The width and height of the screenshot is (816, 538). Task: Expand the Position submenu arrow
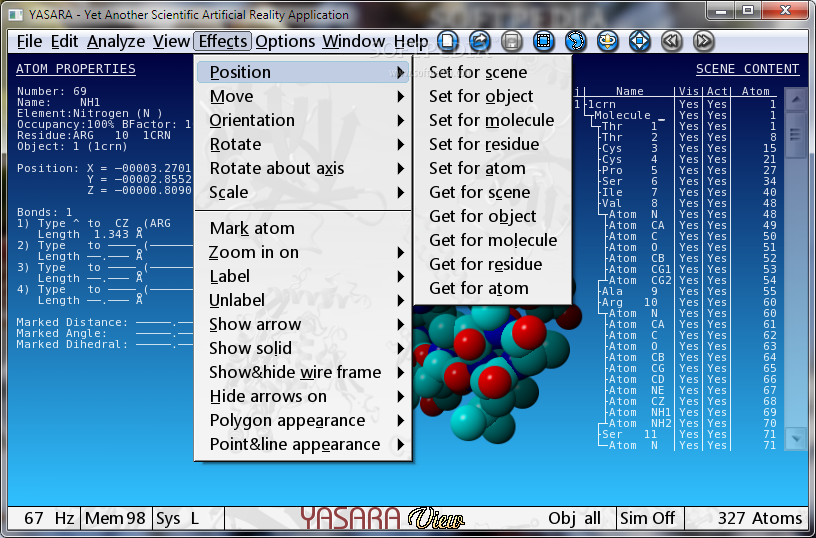pyautogui.click(x=400, y=72)
